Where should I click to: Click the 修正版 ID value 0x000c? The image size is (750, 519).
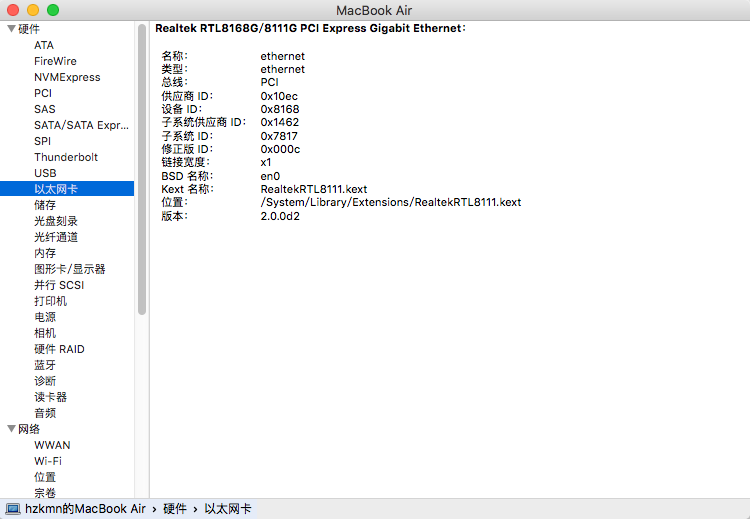(280, 149)
